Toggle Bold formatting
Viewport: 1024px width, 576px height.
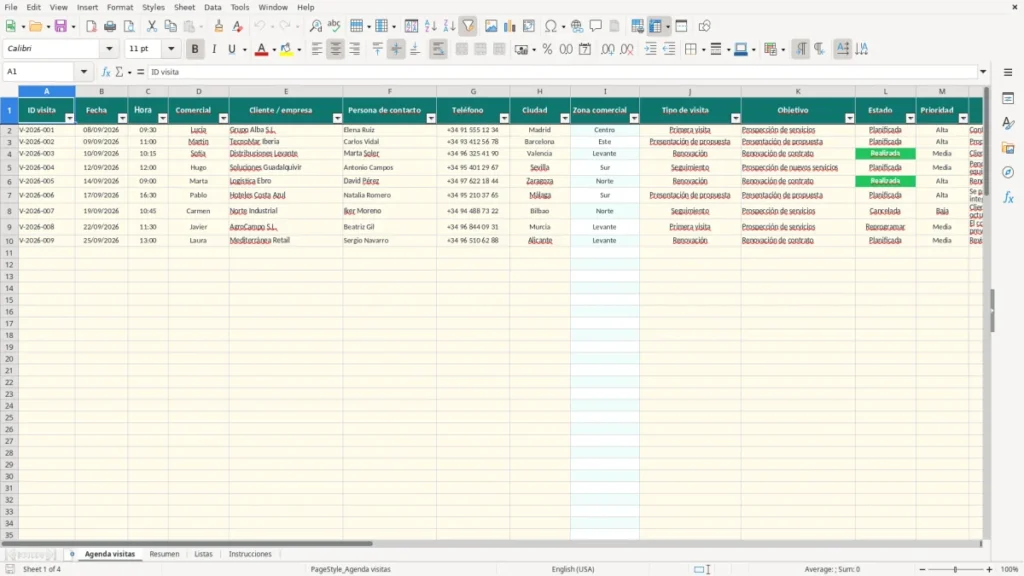[195, 49]
